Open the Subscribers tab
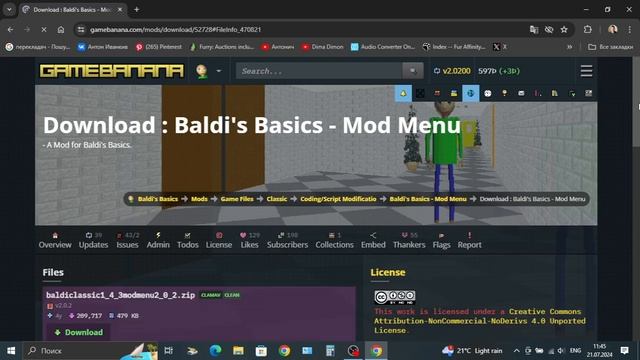Screen dimensions: 640x360 pos(287,240)
